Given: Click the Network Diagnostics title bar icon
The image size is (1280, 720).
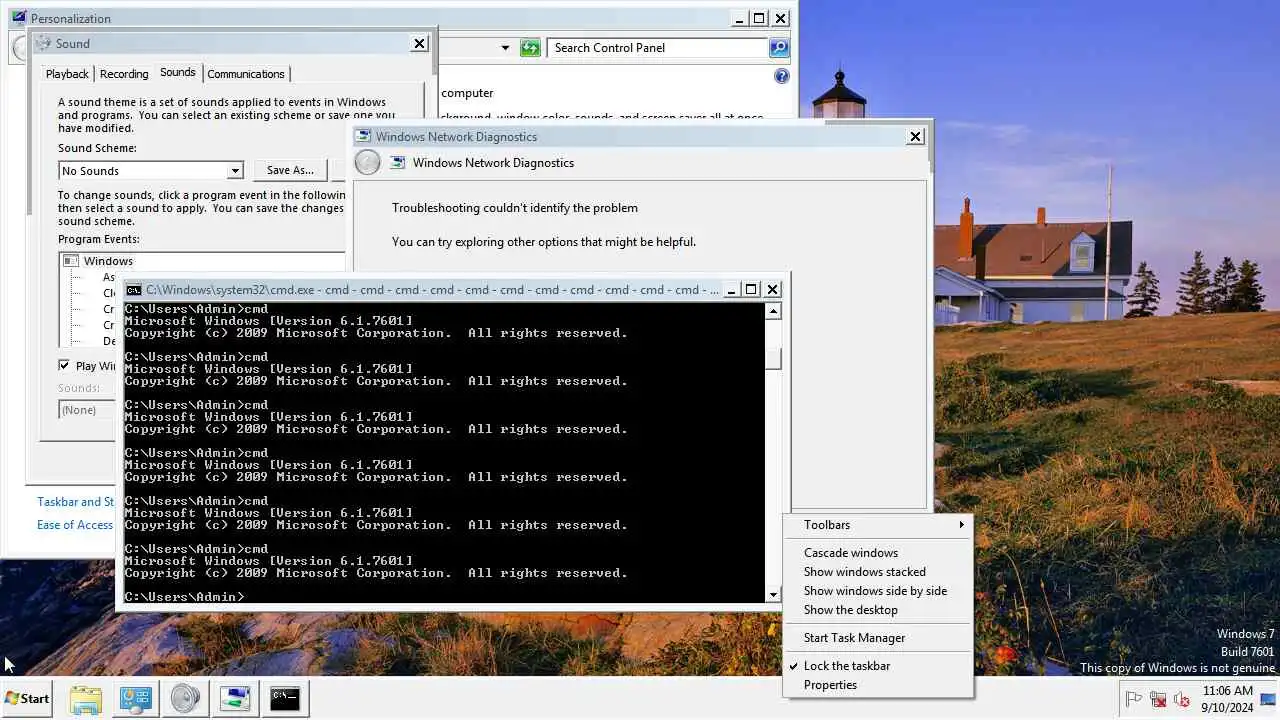Looking at the screenshot, I should 362,137.
